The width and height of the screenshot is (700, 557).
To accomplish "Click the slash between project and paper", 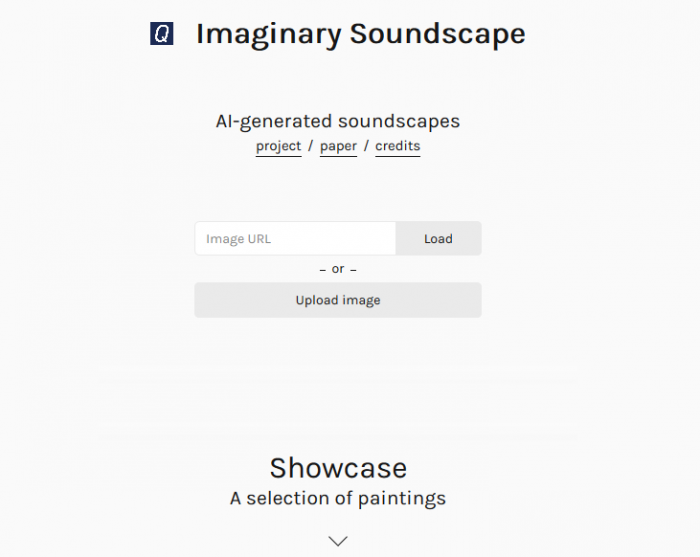I will (311, 146).
